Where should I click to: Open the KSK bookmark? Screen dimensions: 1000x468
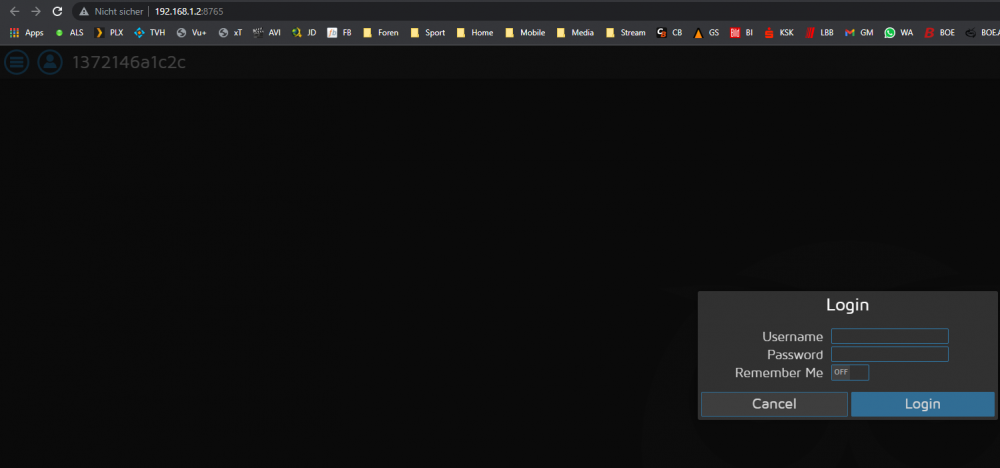(779, 33)
